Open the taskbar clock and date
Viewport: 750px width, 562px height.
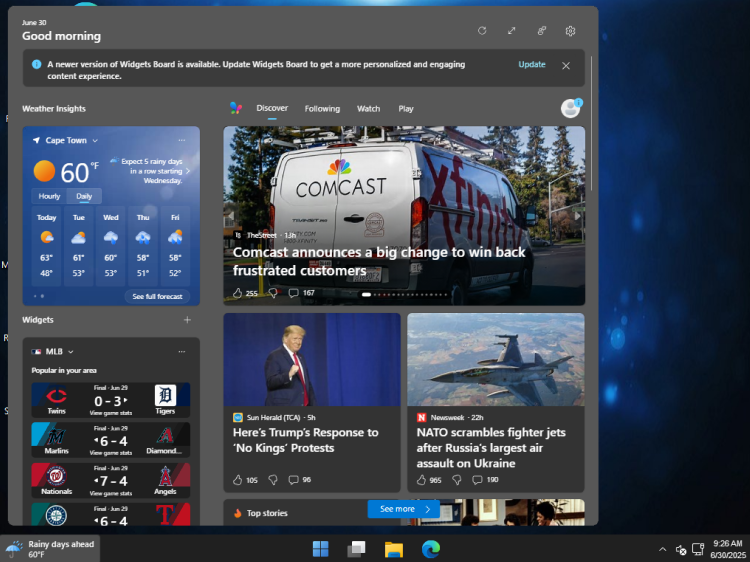727,549
